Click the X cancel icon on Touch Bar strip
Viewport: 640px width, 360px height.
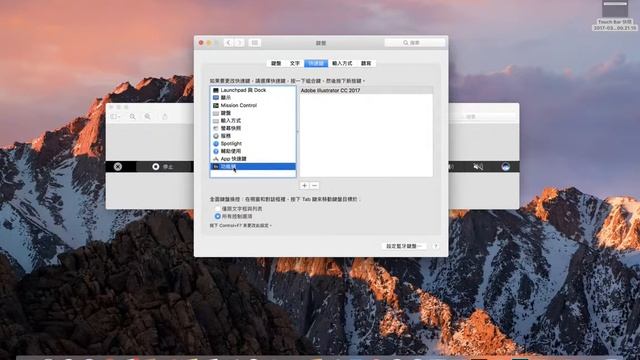pos(118,167)
